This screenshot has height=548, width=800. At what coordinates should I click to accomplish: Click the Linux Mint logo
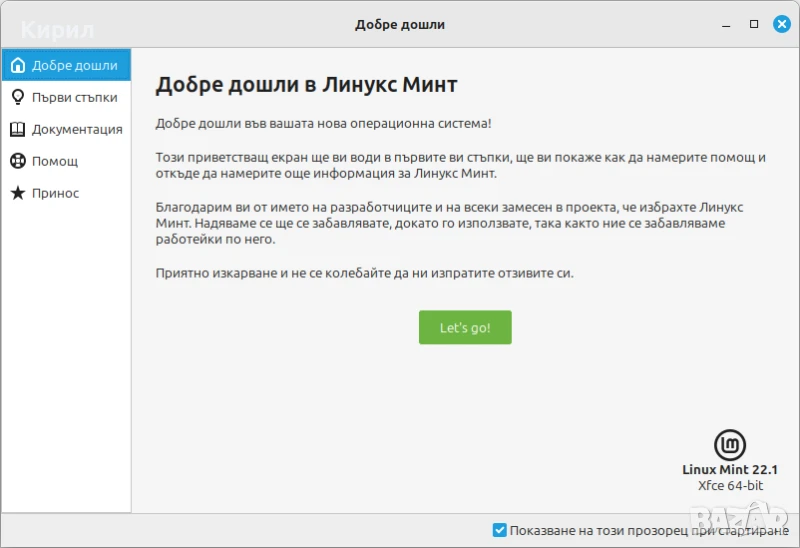730,445
